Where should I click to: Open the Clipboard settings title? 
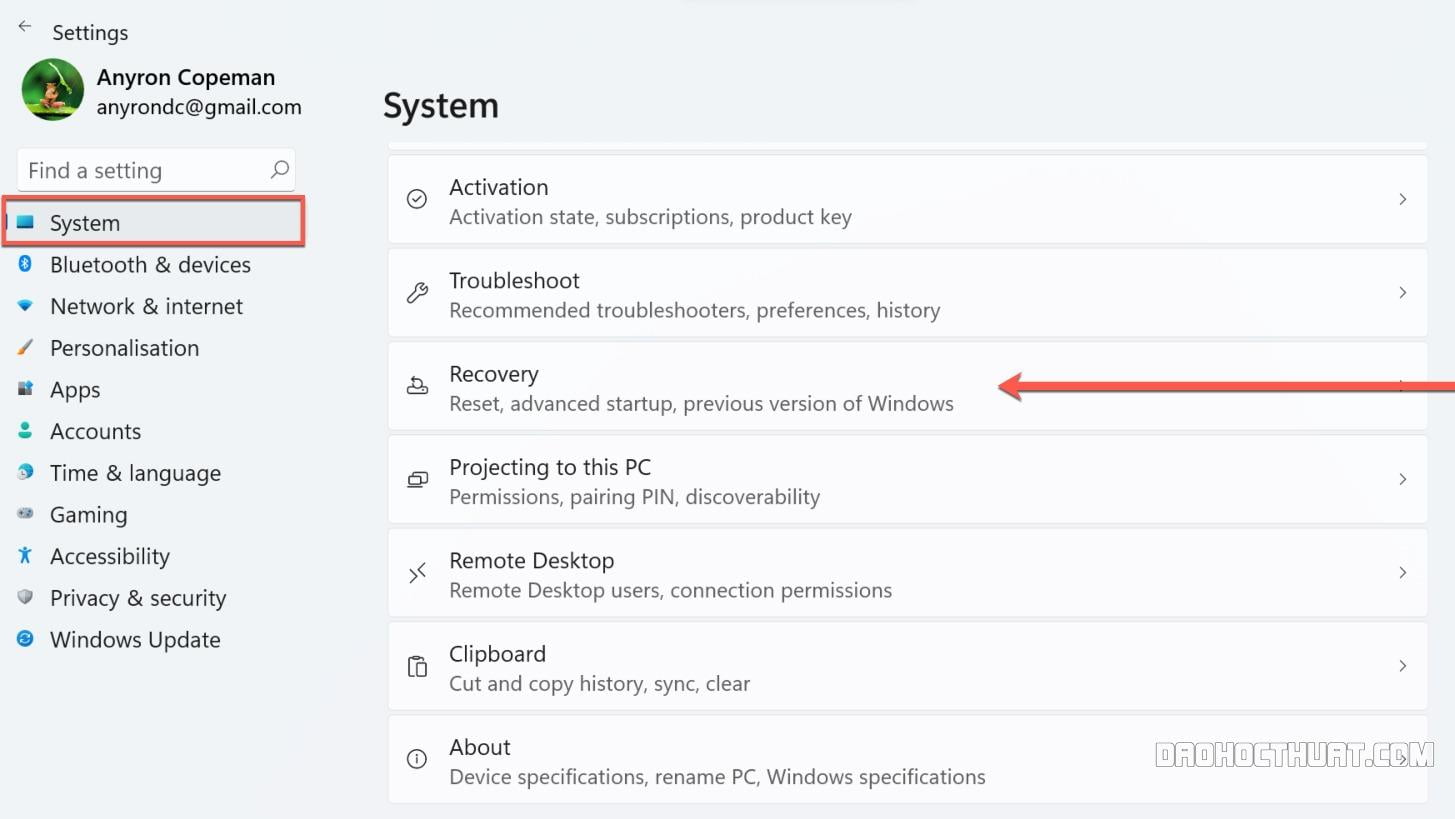[497, 654]
